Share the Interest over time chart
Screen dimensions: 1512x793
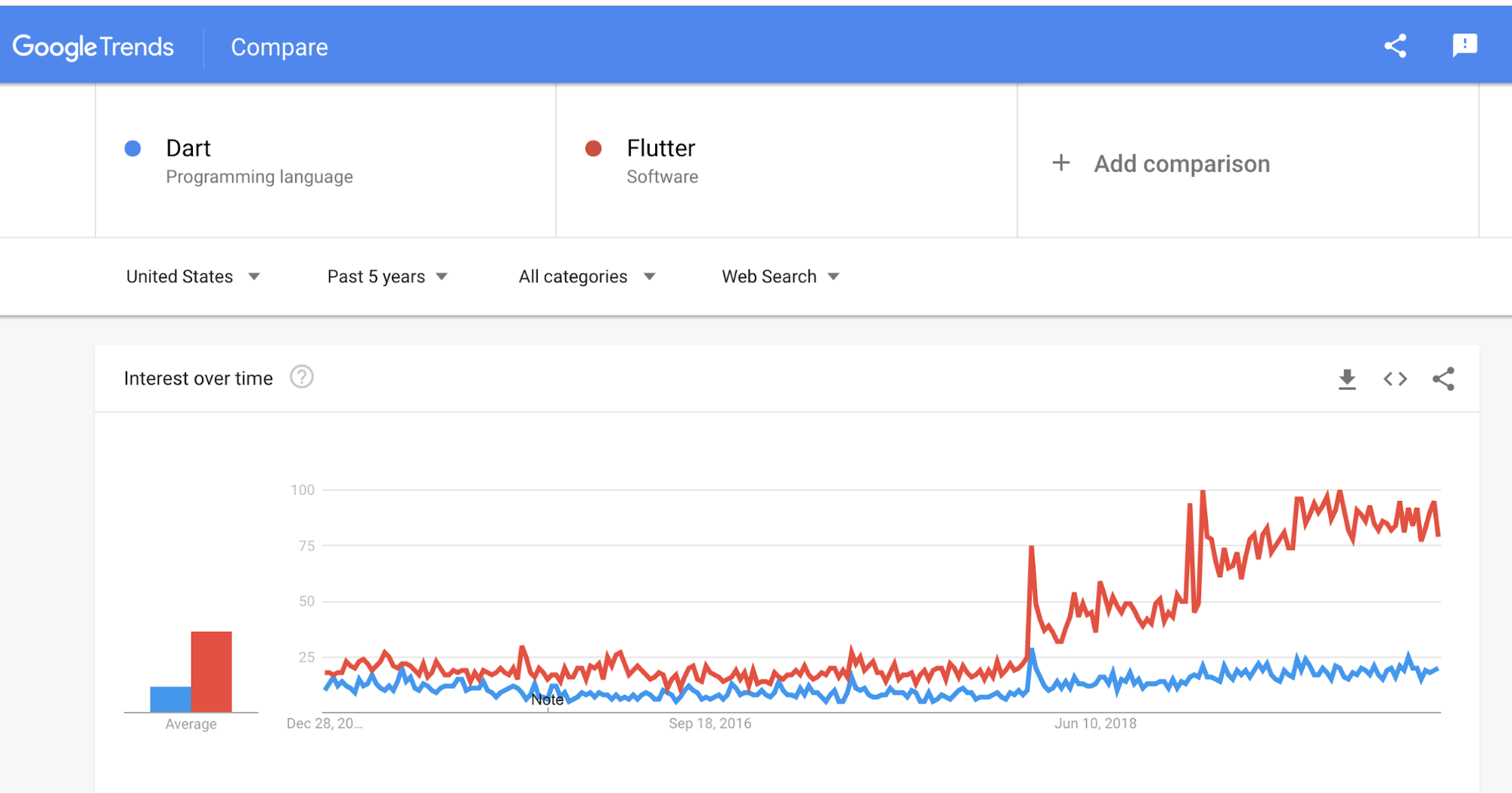pyautogui.click(x=1443, y=379)
